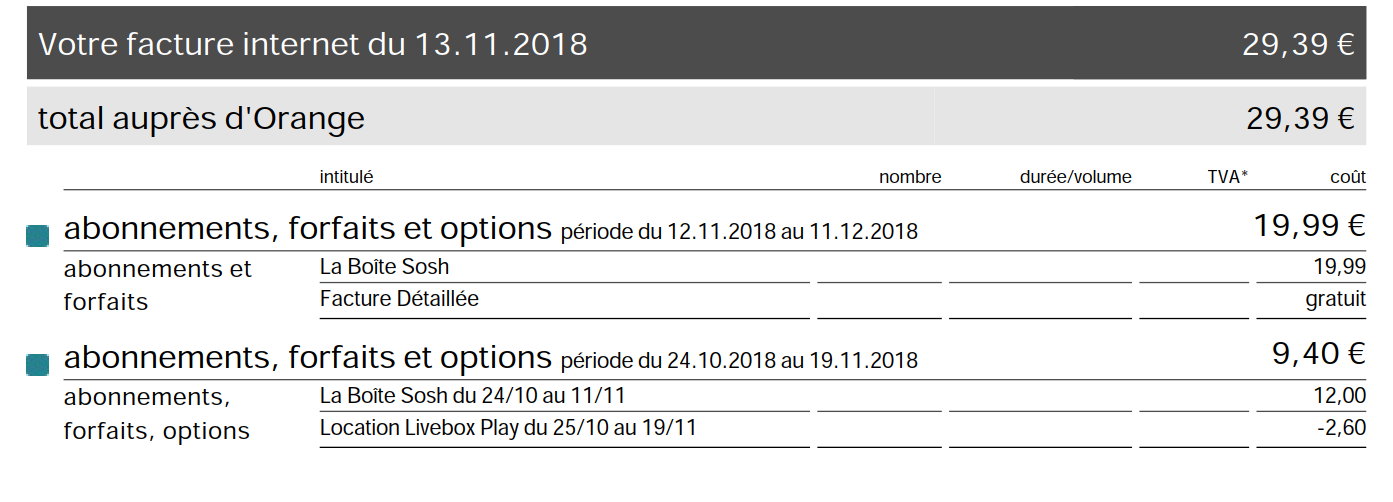1393x502 pixels.
Task: Select the "intitulé" column header
Action: [346, 177]
